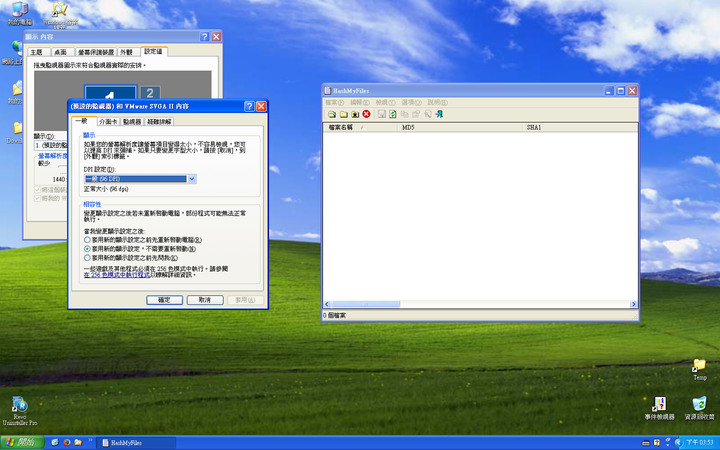Click the tray expand arrow near the clock
The width and height of the screenshot is (720, 450).
[679, 442]
